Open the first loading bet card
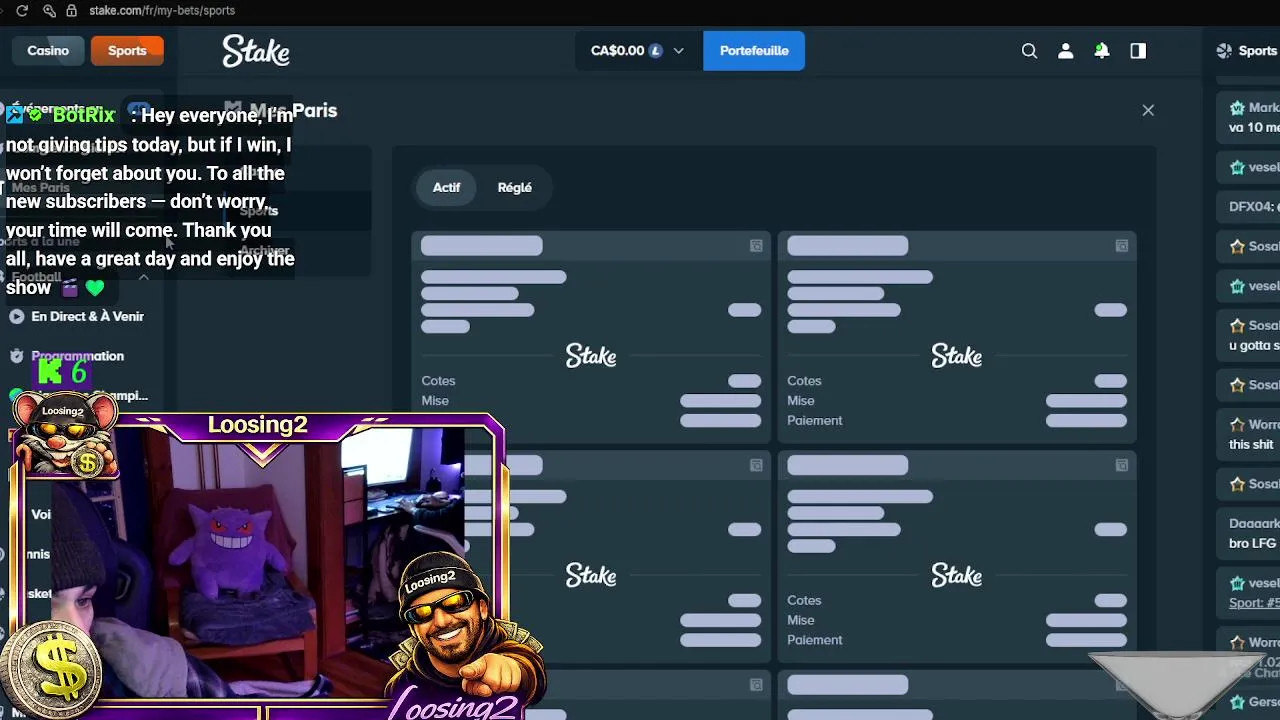The width and height of the screenshot is (1280, 720). (x=591, y=337)
